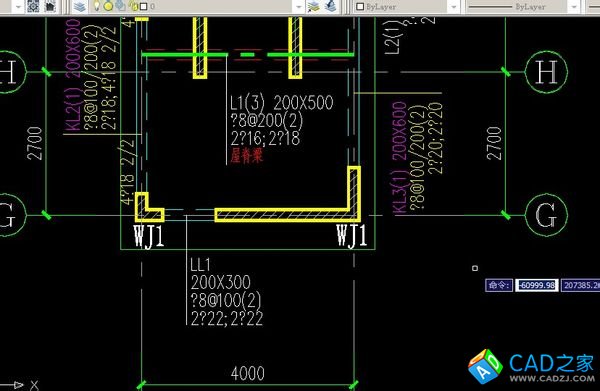Click the gear-like toolbar icon at top left
Screen dimensions: 600x391
(x=33, y=6)
